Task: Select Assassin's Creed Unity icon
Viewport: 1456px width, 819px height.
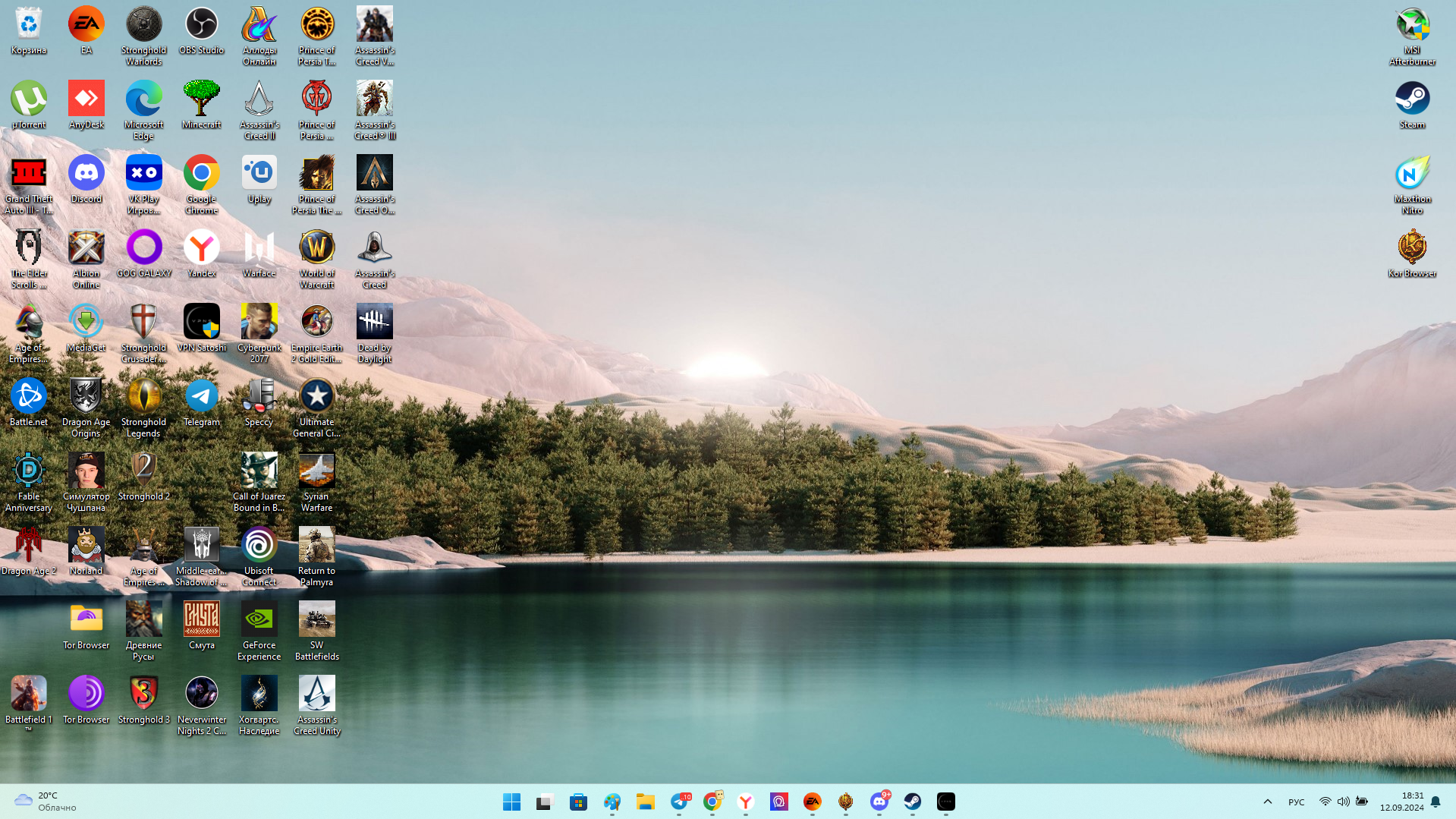Action: pyautogui.click(x=317, y=706)
